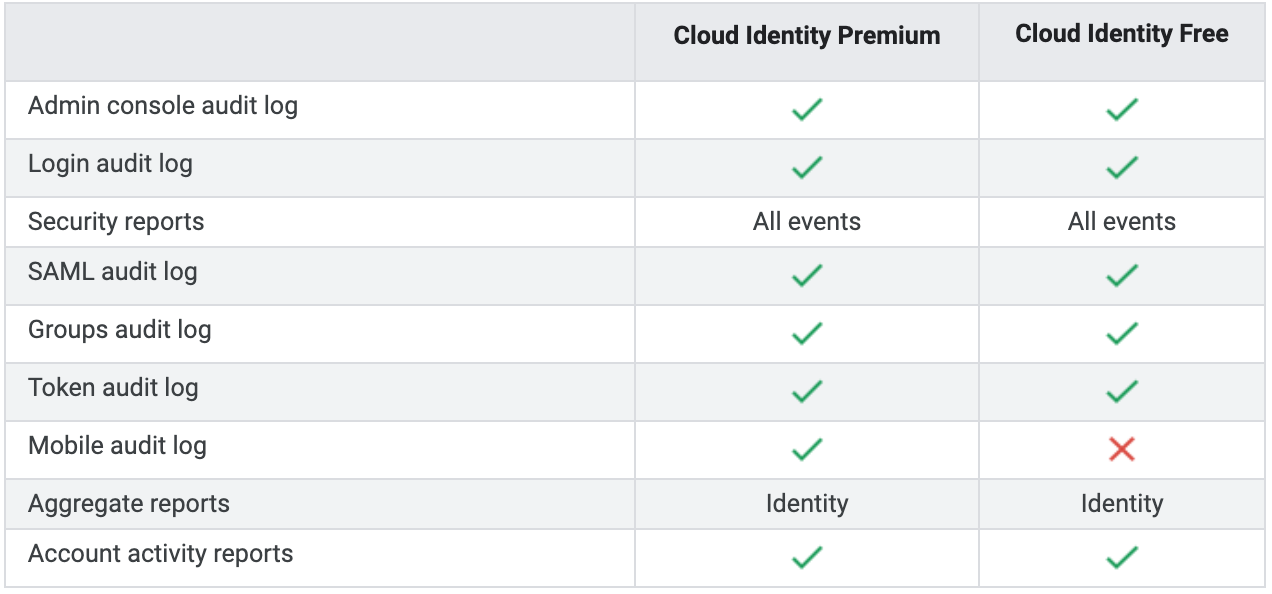Click the red X for Mobile audit log

pyautogui.click(x=1122, y=450)
